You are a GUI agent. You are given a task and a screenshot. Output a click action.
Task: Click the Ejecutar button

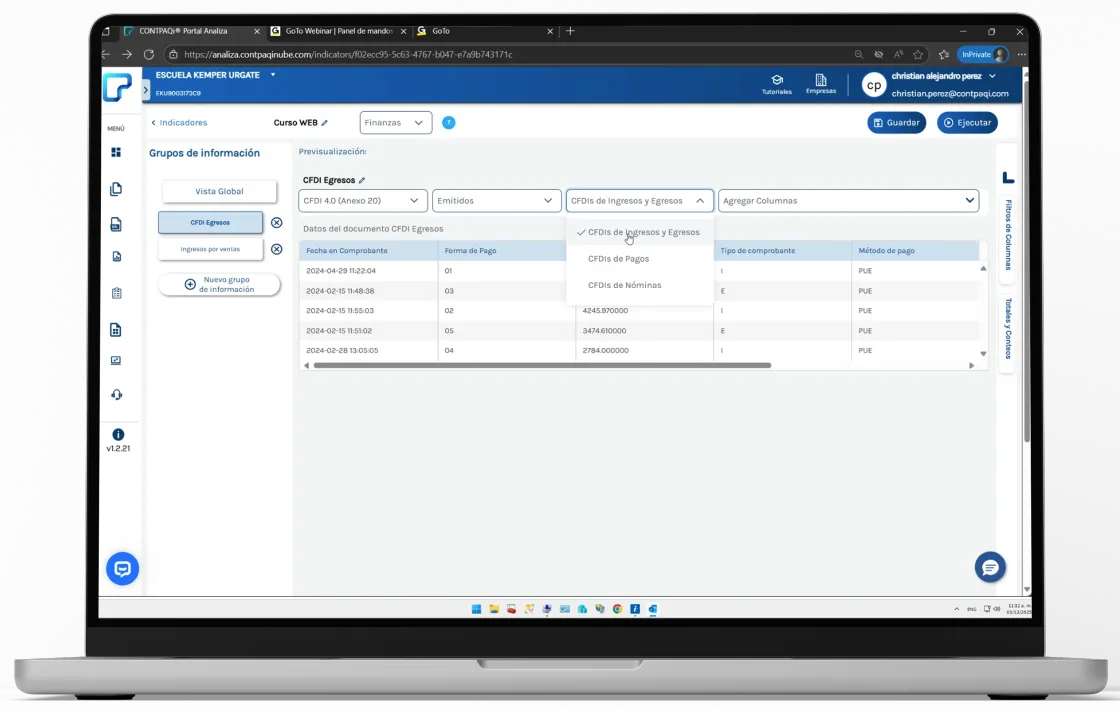(x=967, y=123)
